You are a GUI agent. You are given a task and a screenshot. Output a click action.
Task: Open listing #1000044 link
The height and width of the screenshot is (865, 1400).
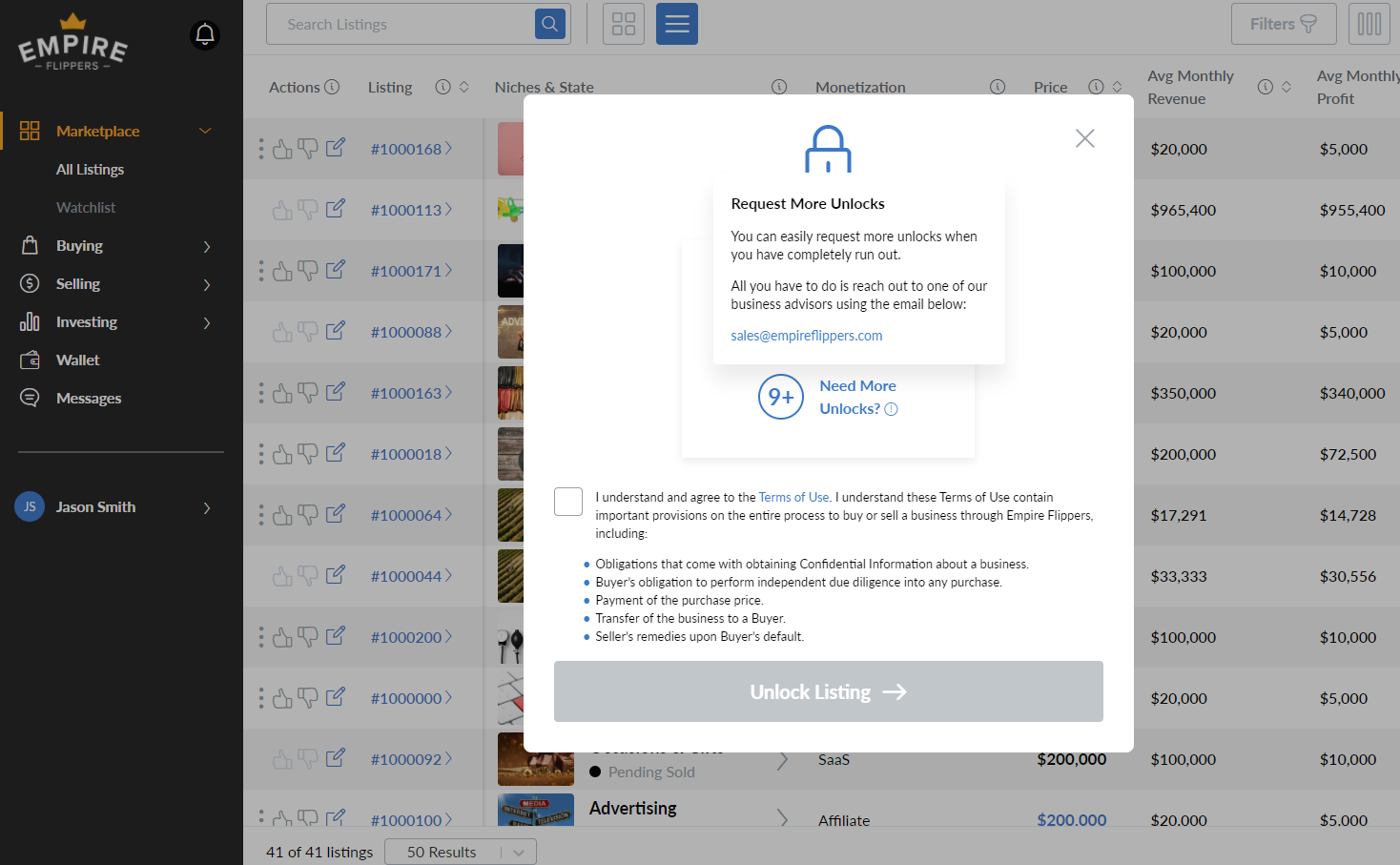click(411, 576)
